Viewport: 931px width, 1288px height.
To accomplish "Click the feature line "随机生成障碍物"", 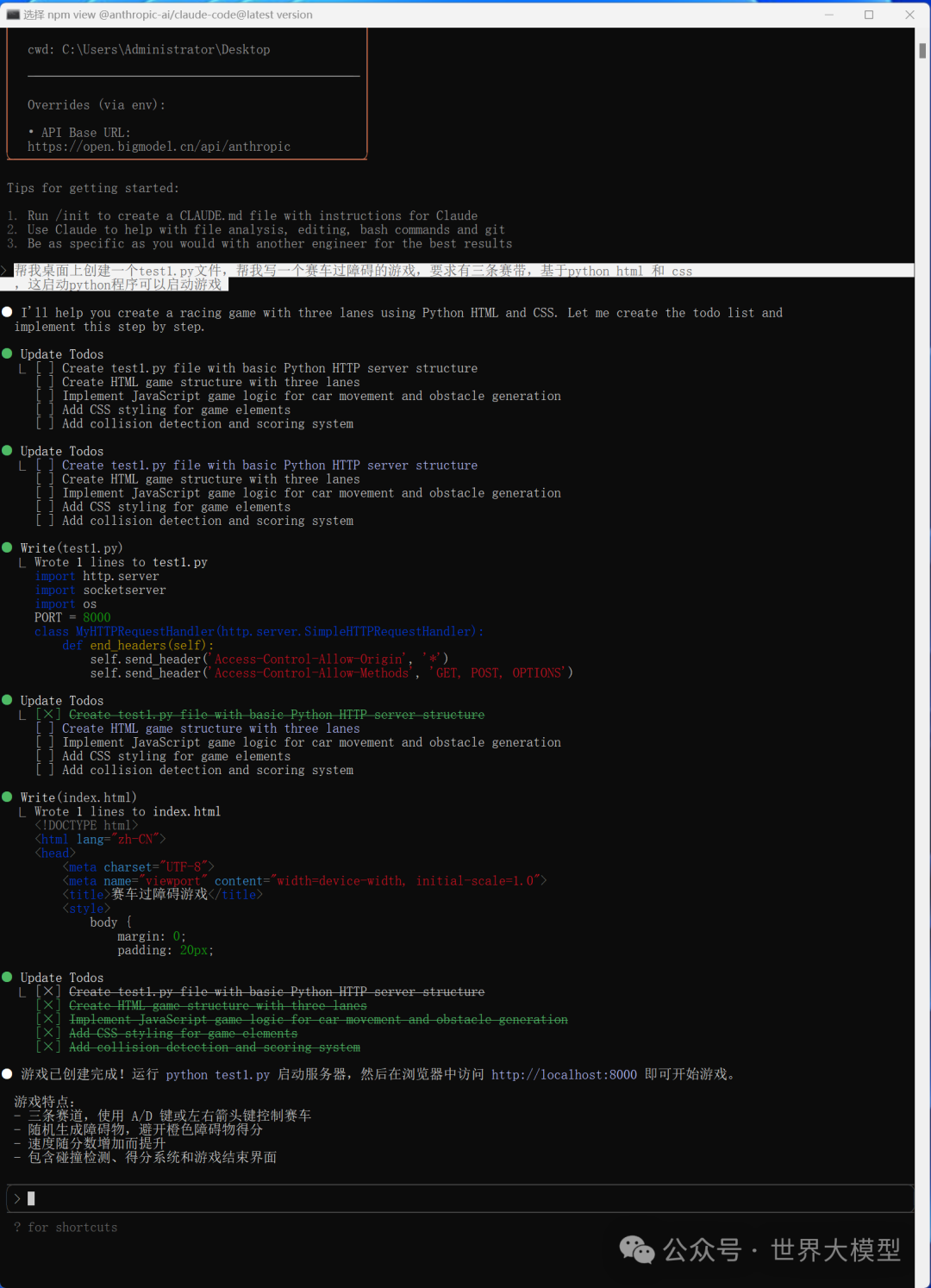I will 138,1129.
